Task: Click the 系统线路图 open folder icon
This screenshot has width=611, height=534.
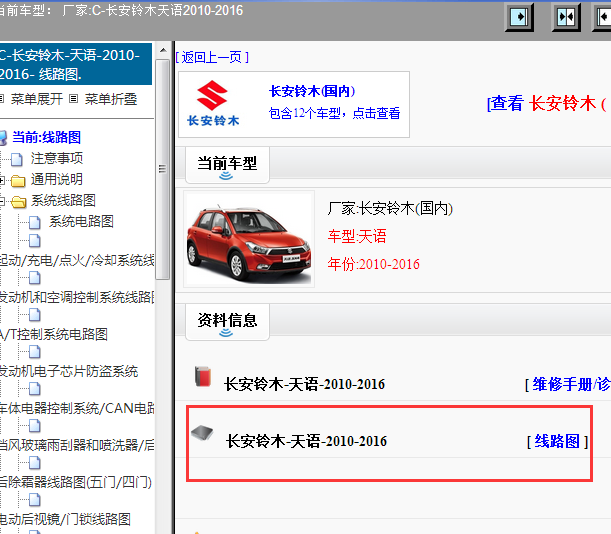Action: [x=18, y=201]
